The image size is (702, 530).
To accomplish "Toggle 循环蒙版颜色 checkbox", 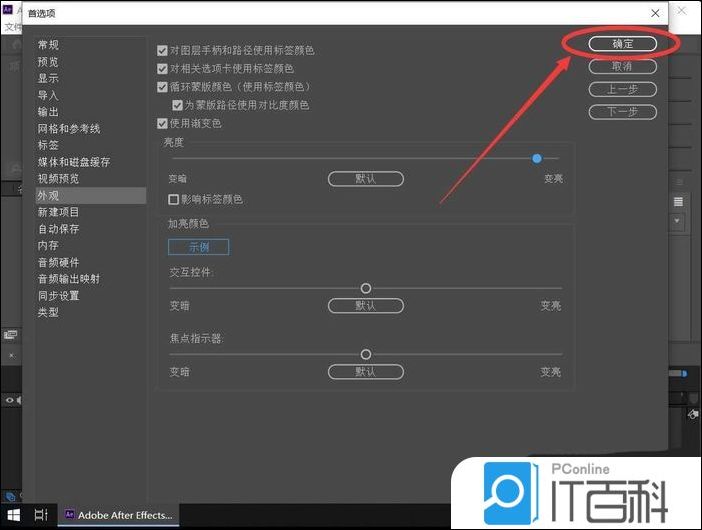I will coord(162,87).
